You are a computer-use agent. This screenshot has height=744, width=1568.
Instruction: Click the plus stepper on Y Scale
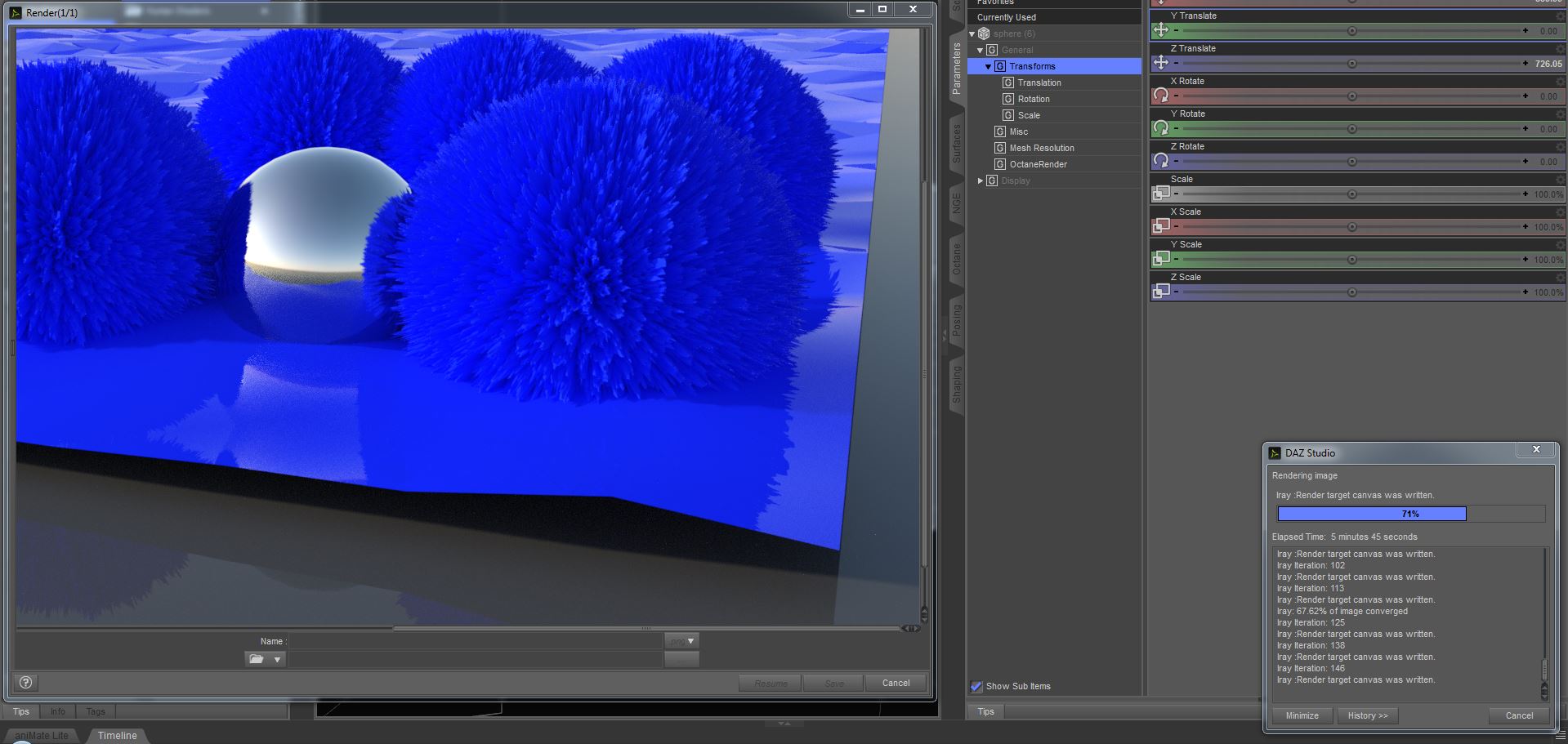(x=1526, y=259)
